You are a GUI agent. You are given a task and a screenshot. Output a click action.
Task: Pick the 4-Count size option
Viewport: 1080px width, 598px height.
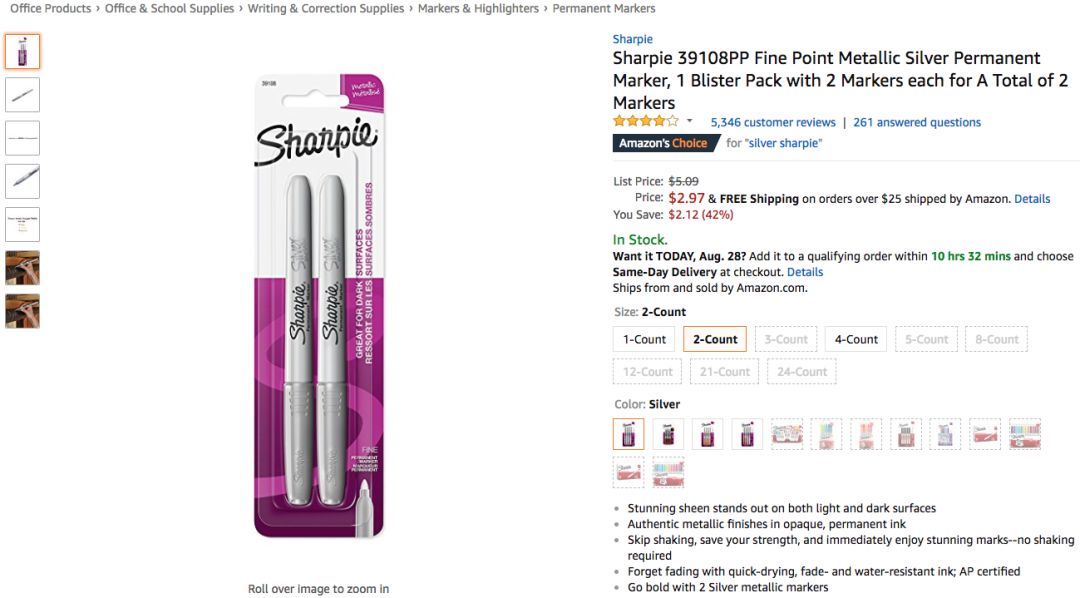click(856, 339)
